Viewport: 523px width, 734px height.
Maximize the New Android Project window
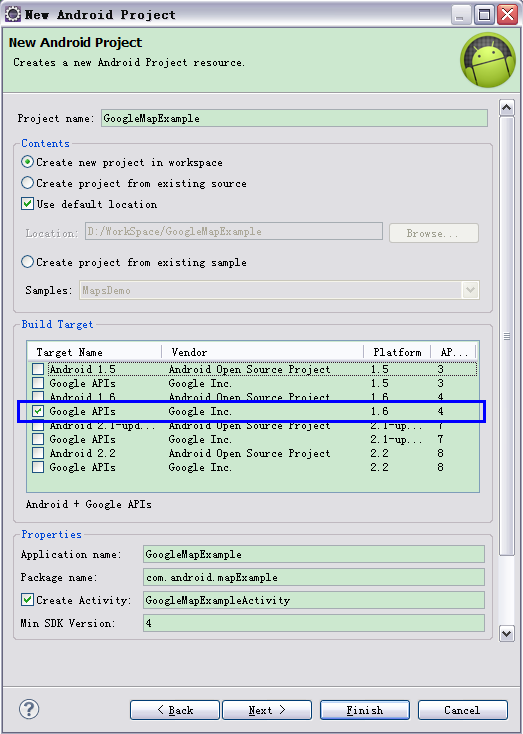click(484, 15)
